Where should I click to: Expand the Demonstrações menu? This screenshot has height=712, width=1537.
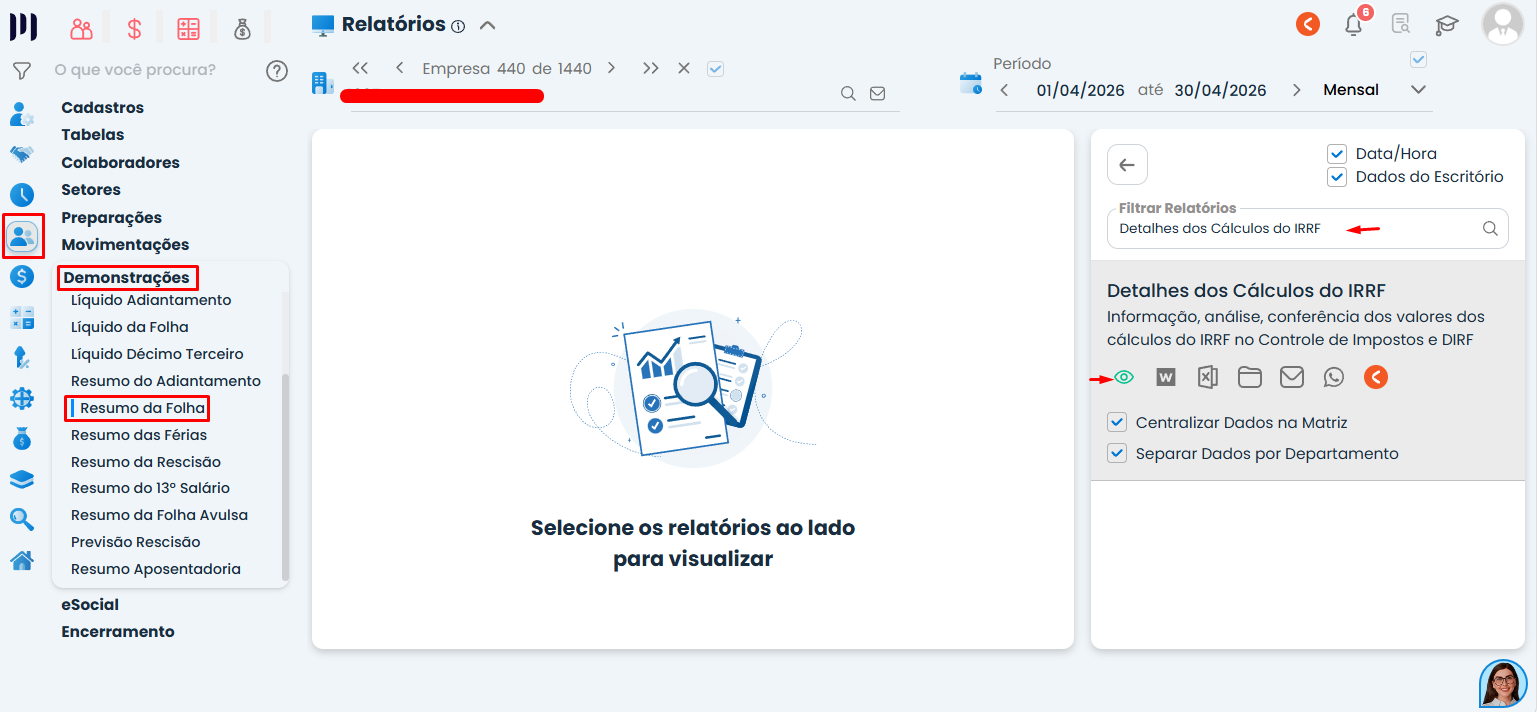pyautogui.click(x=127, y=277)
